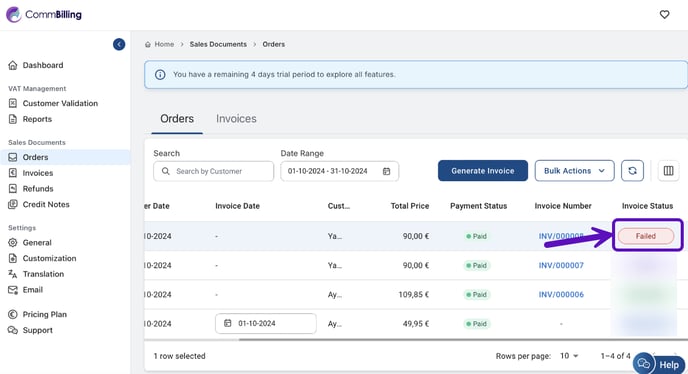Click the CommBilling logo

coord(44,14)
